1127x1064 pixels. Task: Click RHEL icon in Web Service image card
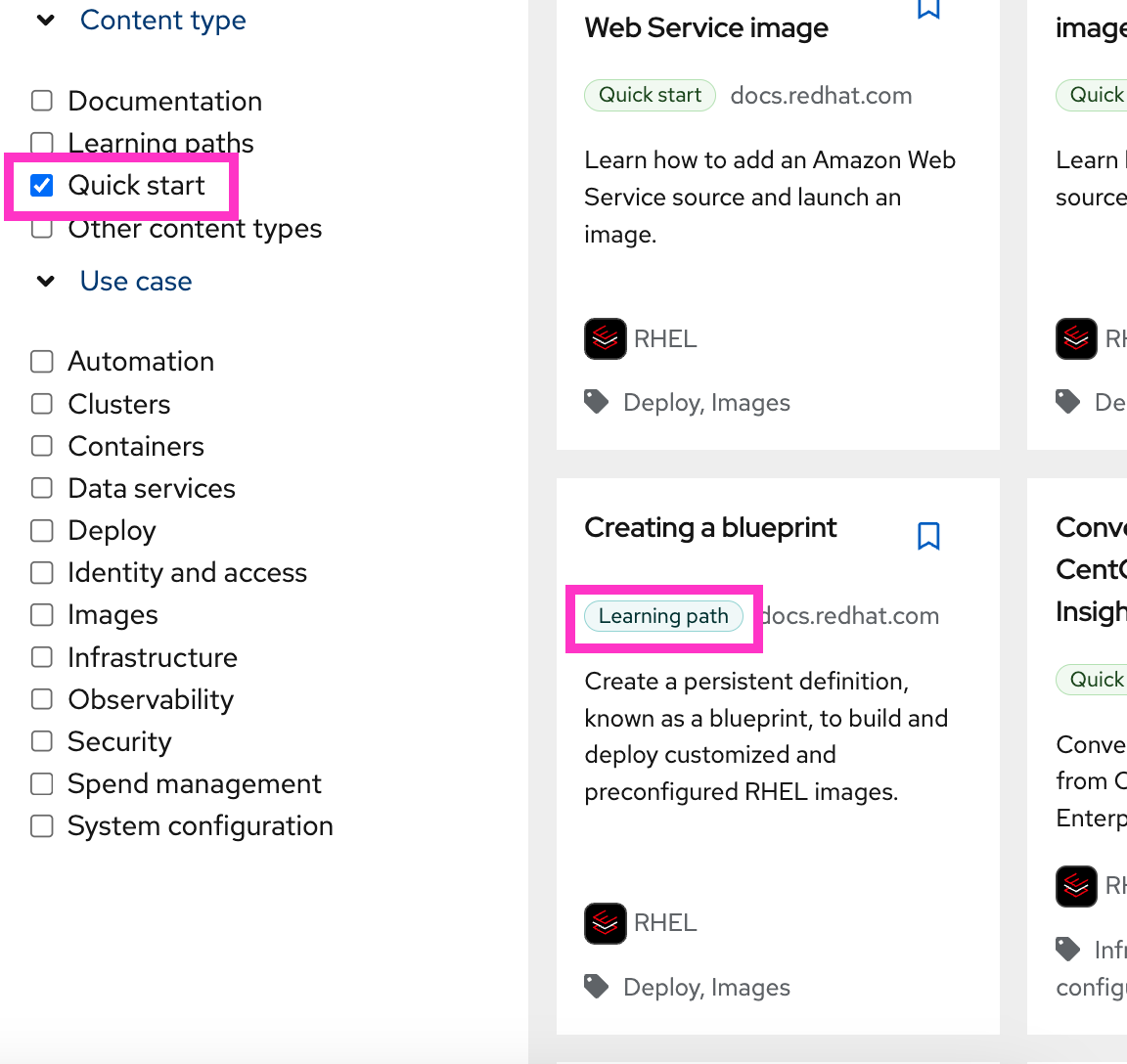coord(606,339)
